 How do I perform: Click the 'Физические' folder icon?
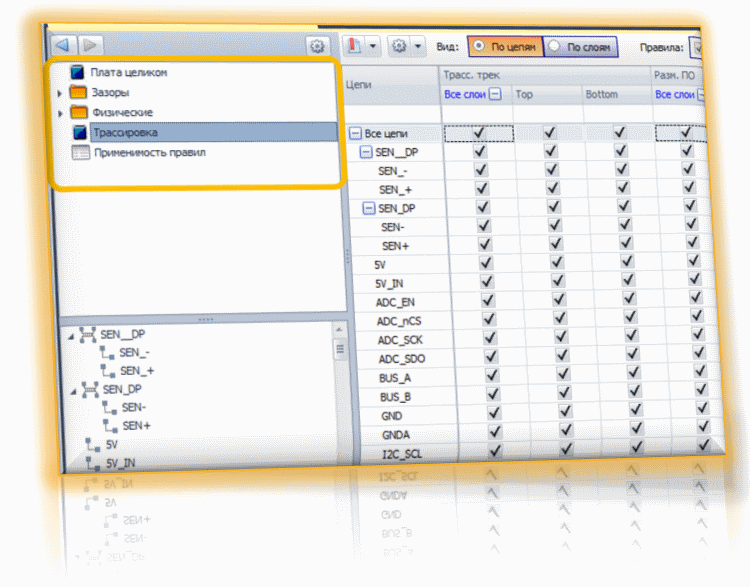pyautogui.click(x=79, y=112)
